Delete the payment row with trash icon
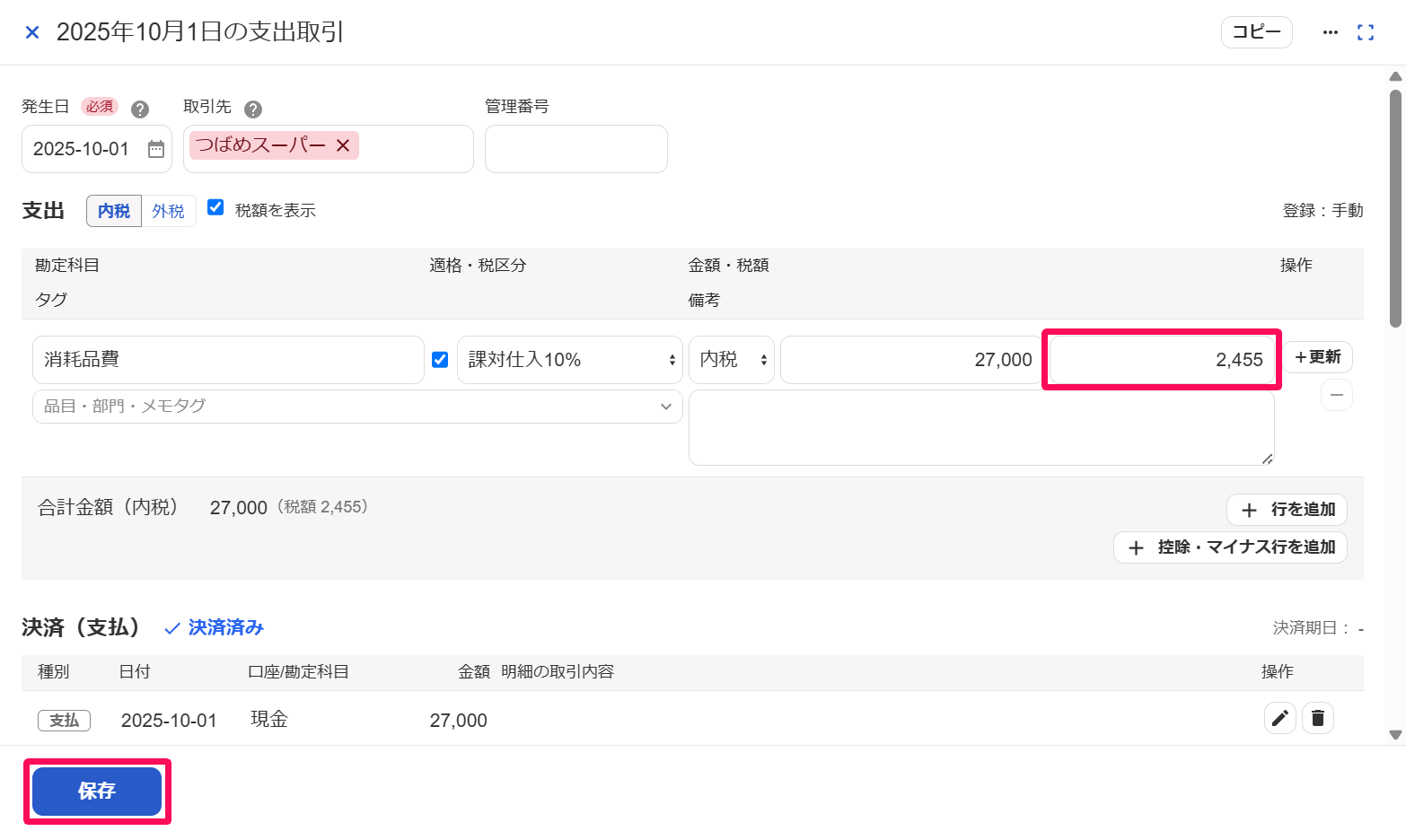This screenshot has width=1406, height=840. coord(1318,718)
